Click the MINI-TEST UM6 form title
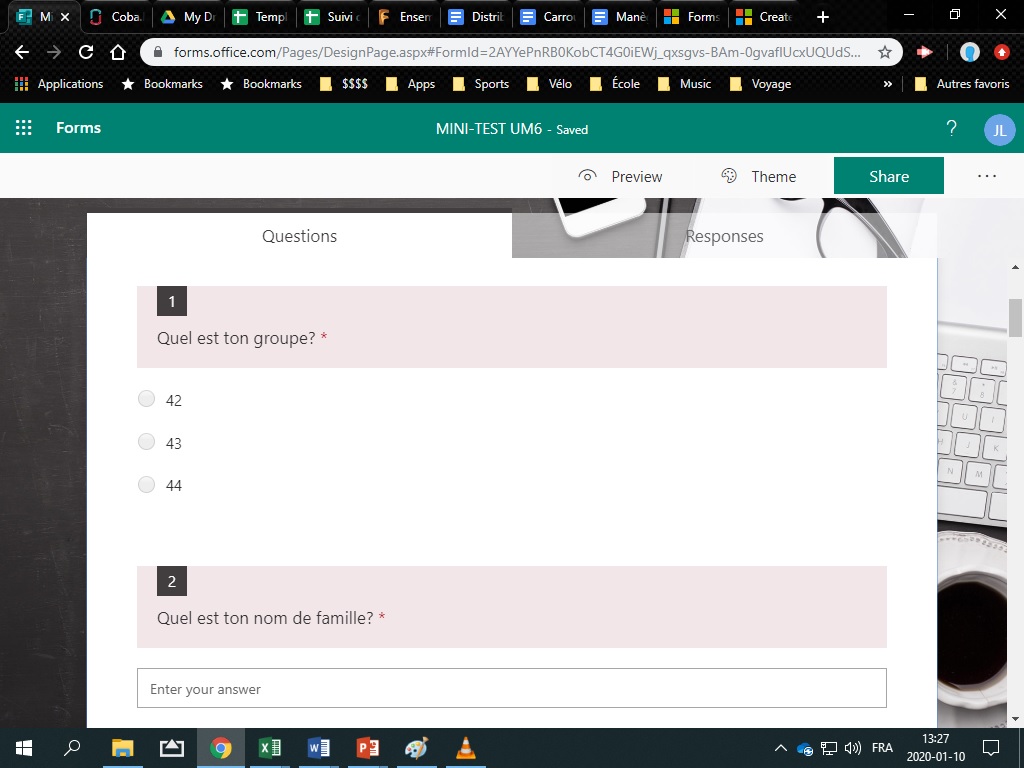Viewport: 1024px width, 768px height. click(x=489, y=129)
